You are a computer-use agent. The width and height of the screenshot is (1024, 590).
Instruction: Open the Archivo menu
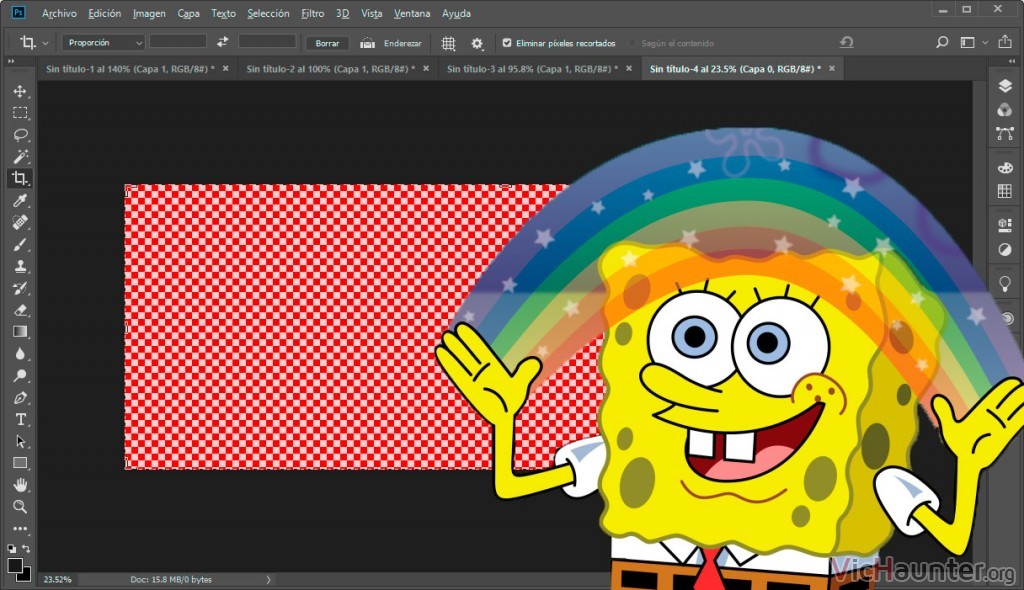tap(59, 13)
